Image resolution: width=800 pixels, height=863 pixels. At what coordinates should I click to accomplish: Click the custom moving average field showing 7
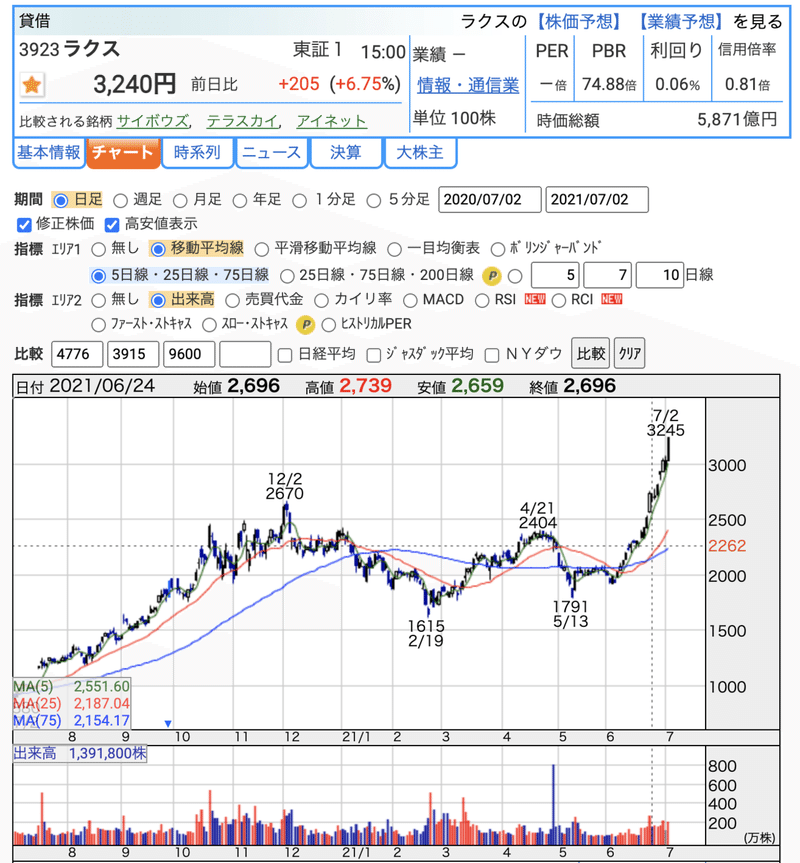click(x=607, y=275)
